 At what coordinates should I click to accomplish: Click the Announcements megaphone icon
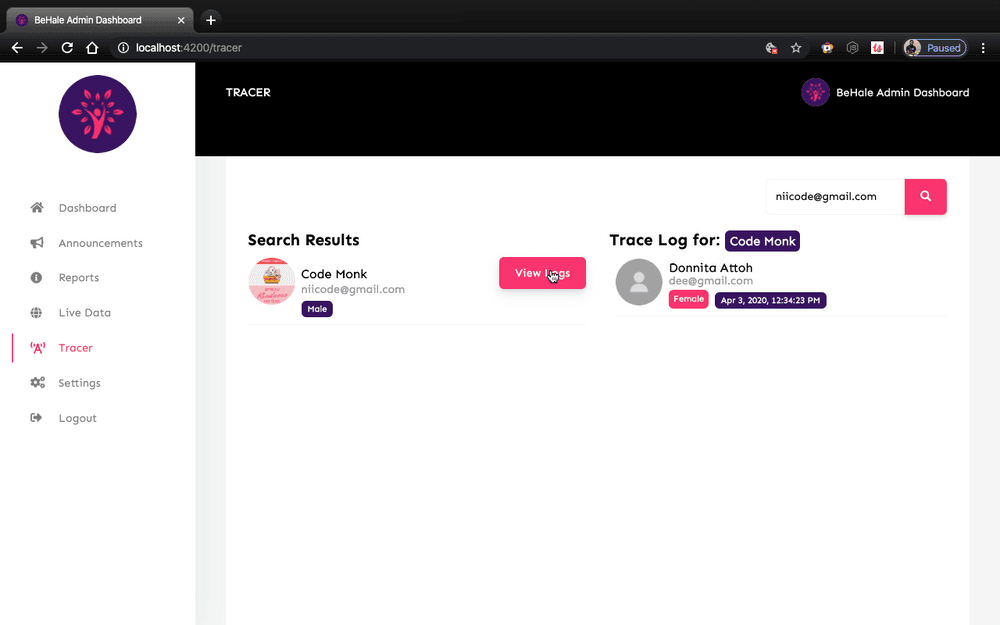tap(37, 243)
